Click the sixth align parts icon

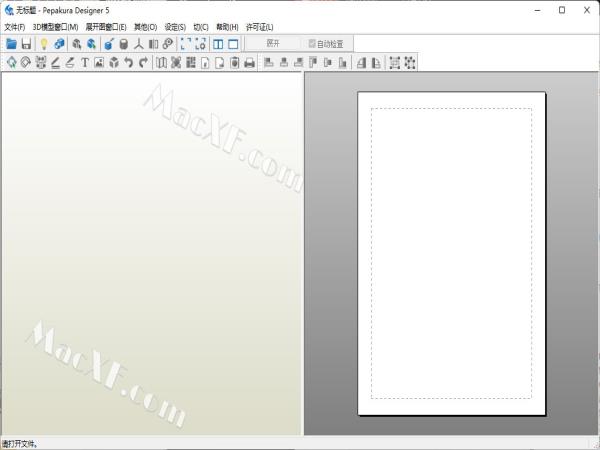pyautogui.click(x=342, y=62)
